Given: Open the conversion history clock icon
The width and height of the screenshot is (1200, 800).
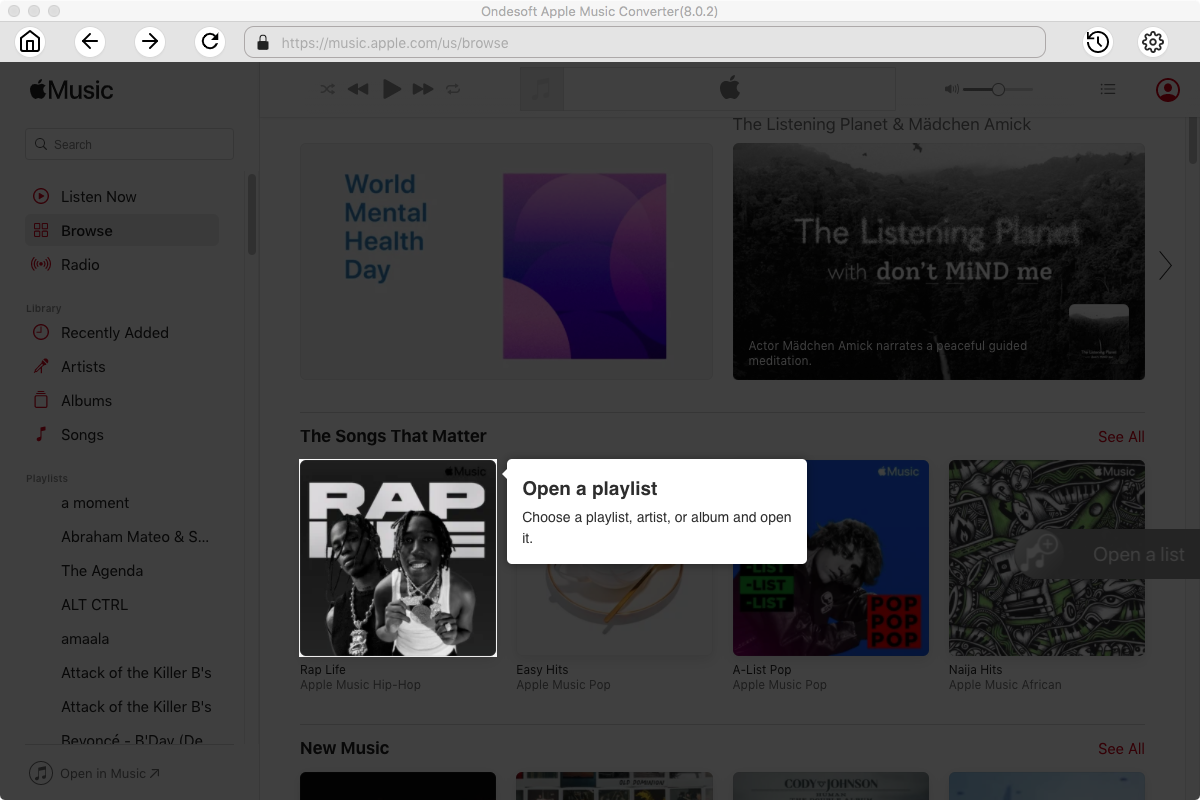Looking at the screenshot, I should [x=1098, y=42].
